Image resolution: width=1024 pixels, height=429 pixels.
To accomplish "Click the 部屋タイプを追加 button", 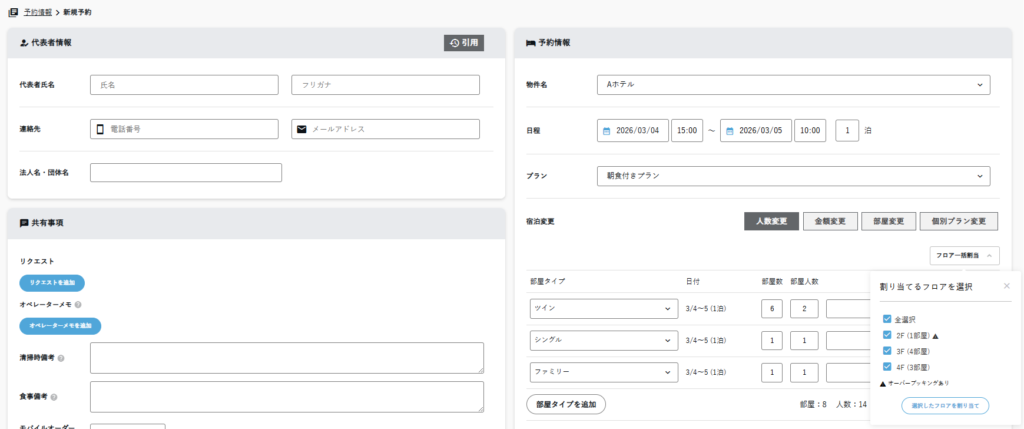I will point(565,404).
